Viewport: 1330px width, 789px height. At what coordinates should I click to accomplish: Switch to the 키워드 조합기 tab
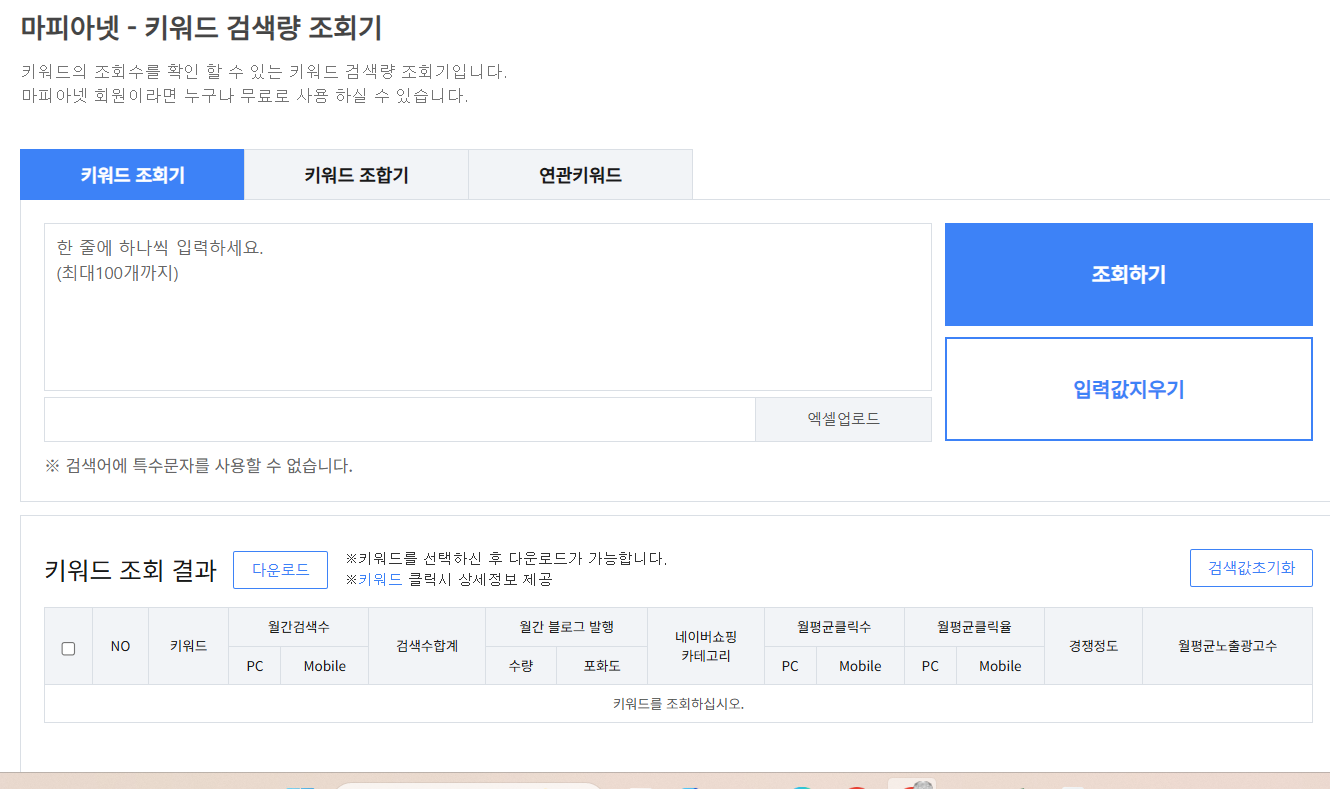[x=355, y=174]
